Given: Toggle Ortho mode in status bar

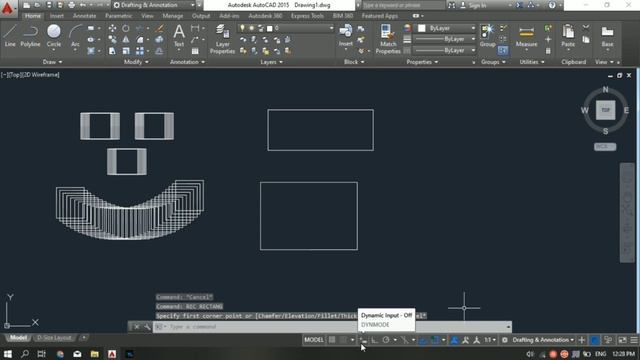Looking at the screenshot, I should pos(374,340).
